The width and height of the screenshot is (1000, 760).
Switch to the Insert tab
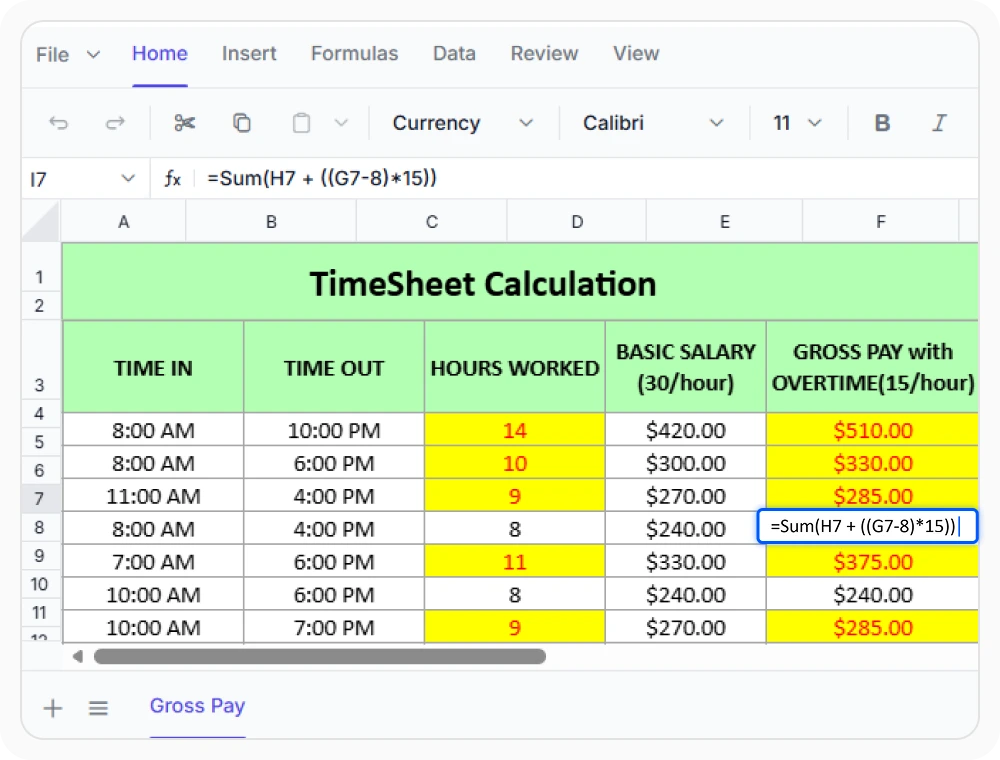pos(249,54)
